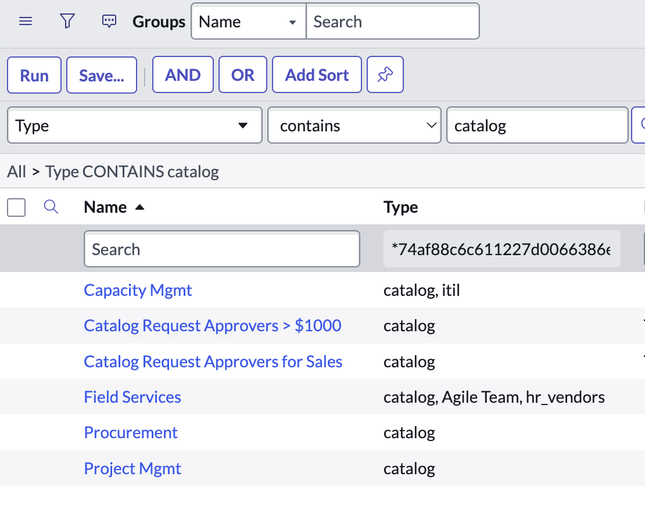Screen dimensions: 645x508
Task: Click the Add Sort button
Action: click(317, 75)
